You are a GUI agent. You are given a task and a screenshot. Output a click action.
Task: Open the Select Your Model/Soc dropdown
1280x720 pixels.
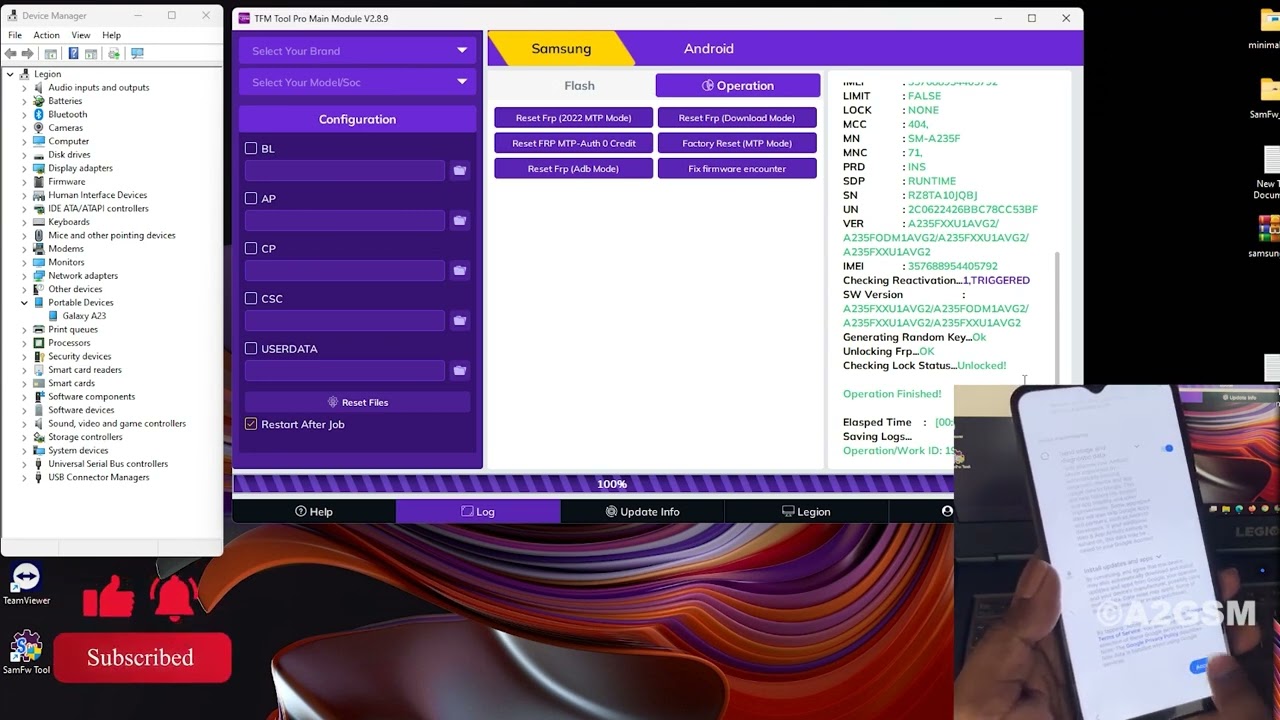[358, 82]
